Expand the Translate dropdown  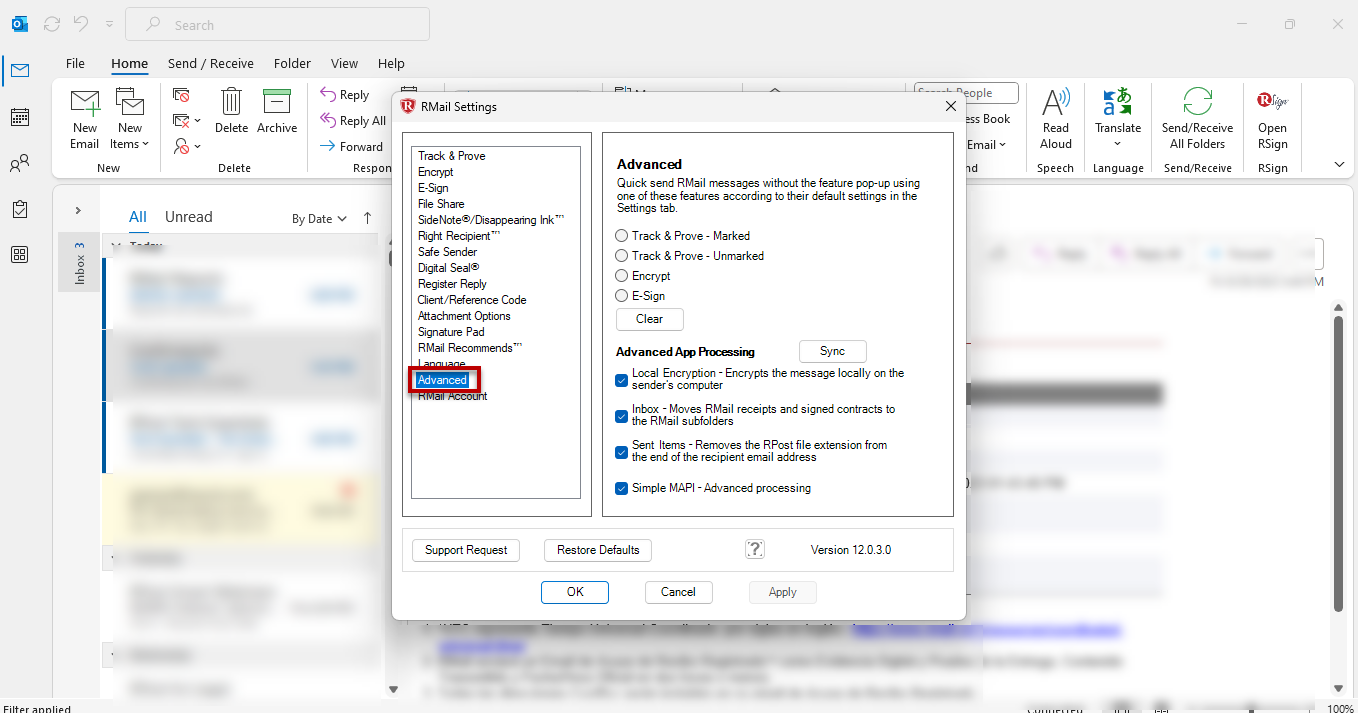click(x=1118, y=144)
